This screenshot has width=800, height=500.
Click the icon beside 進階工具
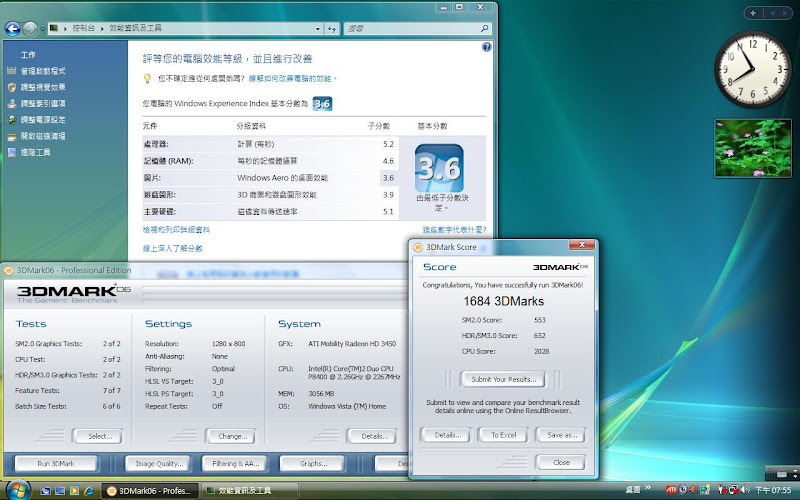pos(12,152)
